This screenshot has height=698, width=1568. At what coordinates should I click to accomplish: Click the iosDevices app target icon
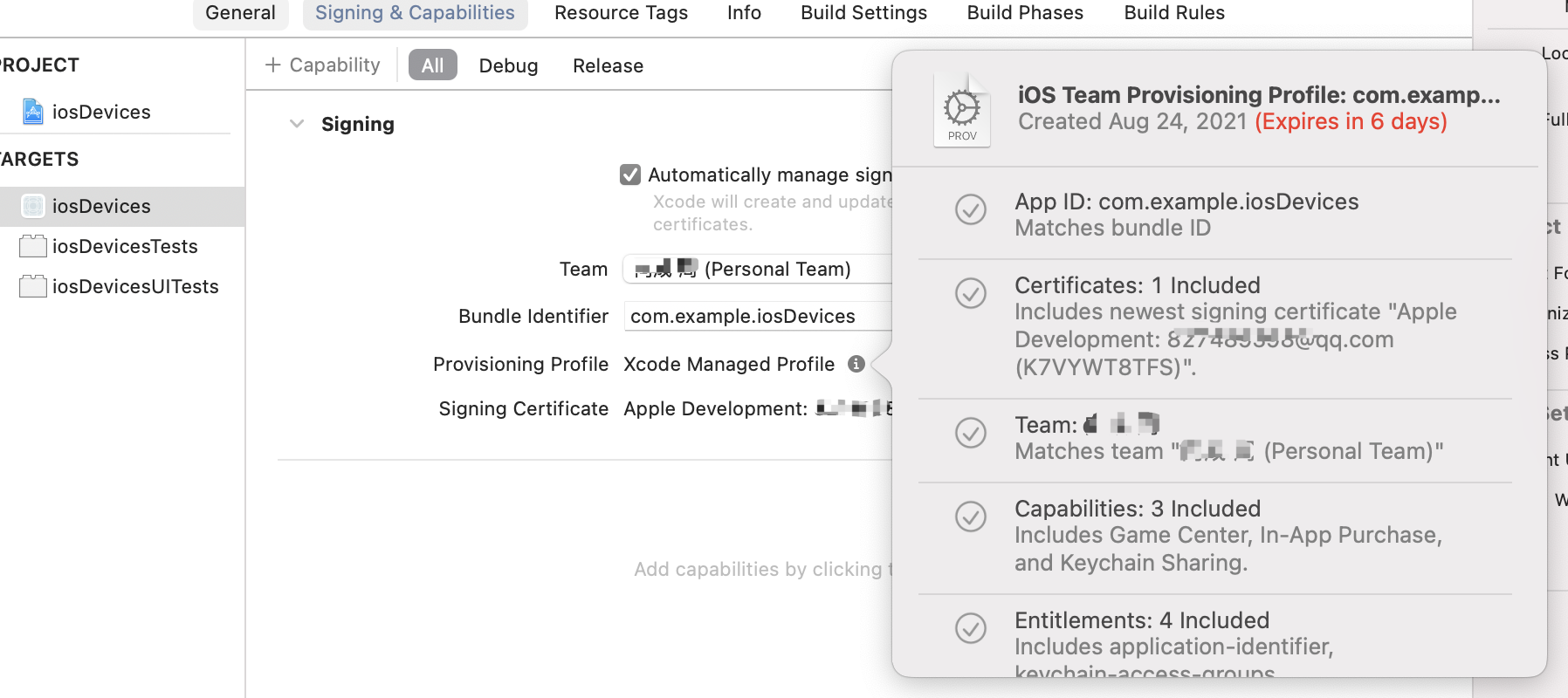click(33, 206)
